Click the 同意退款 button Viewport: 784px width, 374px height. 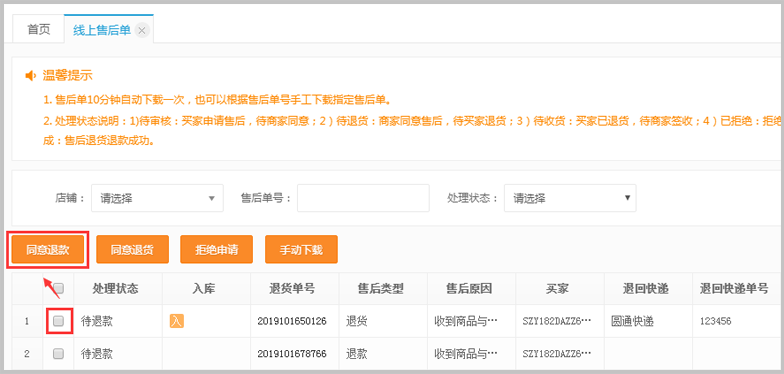click(48, 250)
